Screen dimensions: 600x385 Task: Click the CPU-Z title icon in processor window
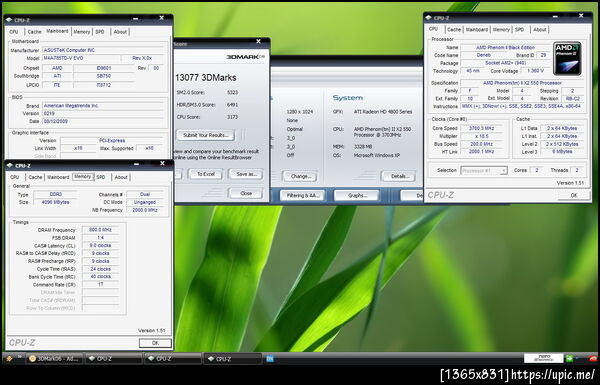429,18
